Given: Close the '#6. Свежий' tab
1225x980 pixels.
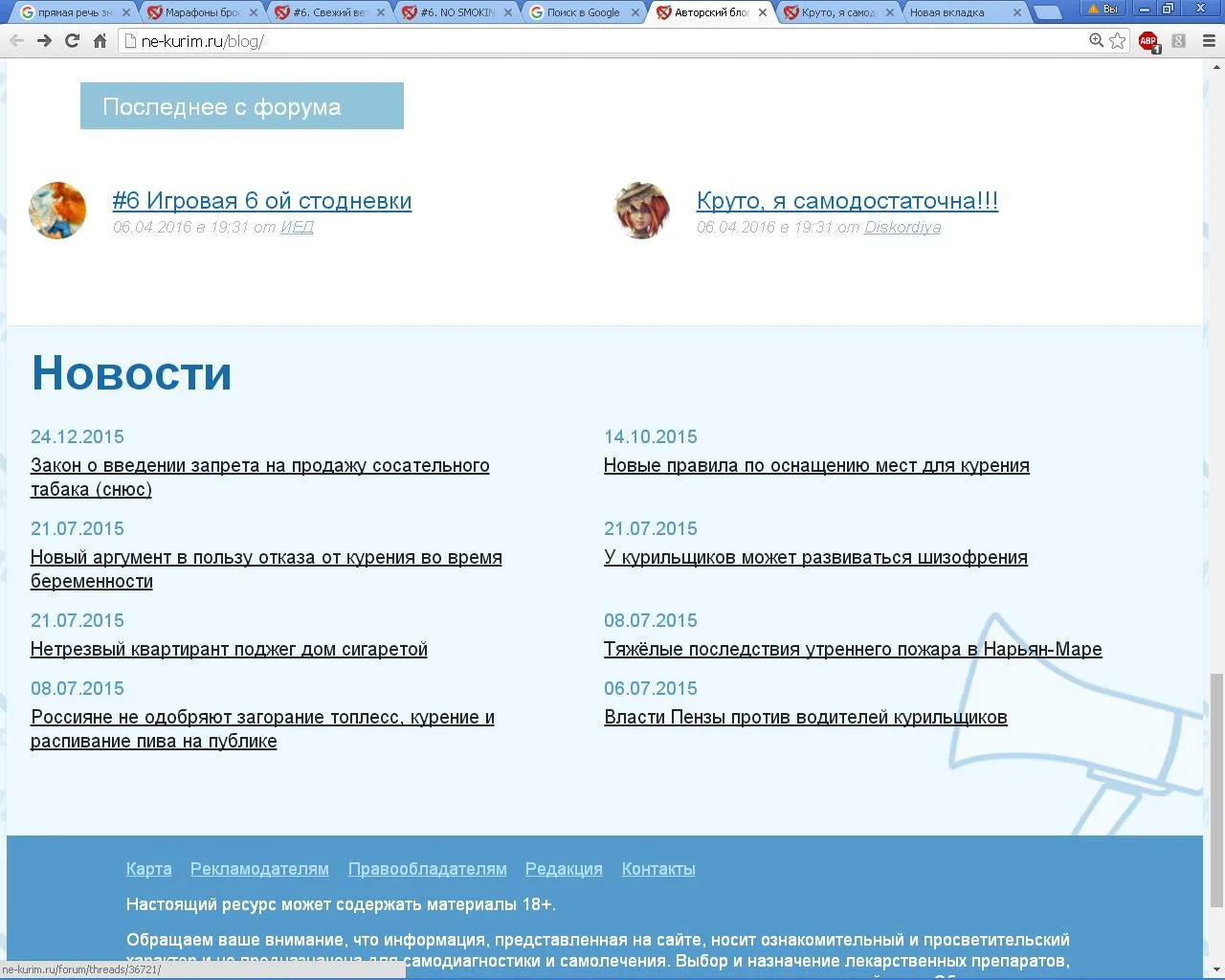Looking at the screenshot, I should pos(381,12).
